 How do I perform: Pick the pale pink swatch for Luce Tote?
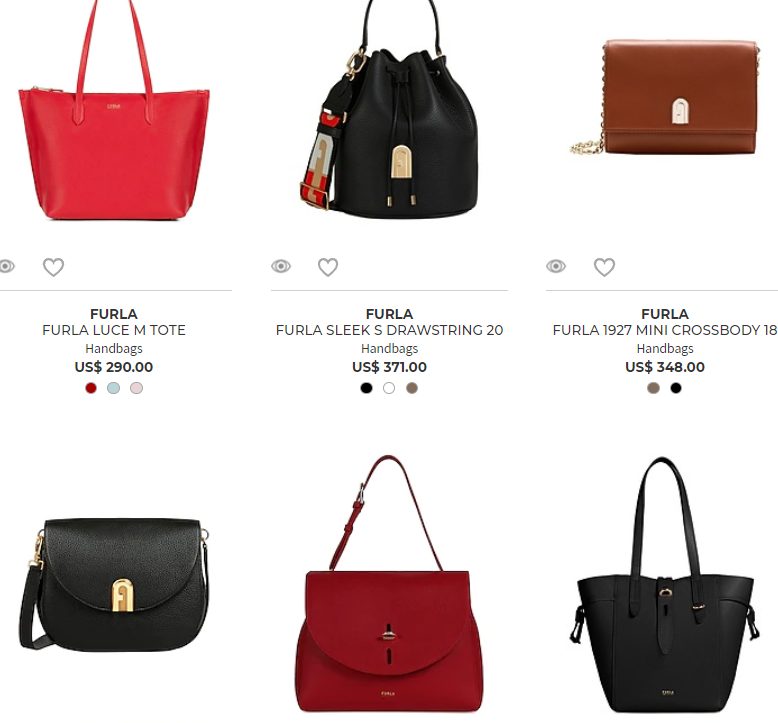tap(136, 388)
